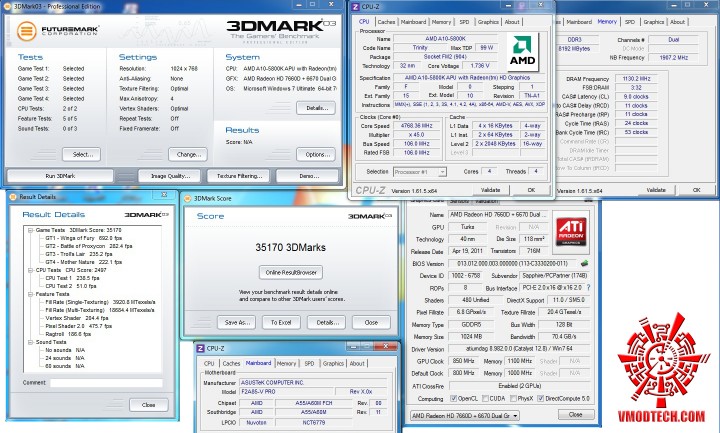The height and width of the screenshot is (433, 720).
Task: Collapse the CPU Tests tree node
Action: click(30, 270)
